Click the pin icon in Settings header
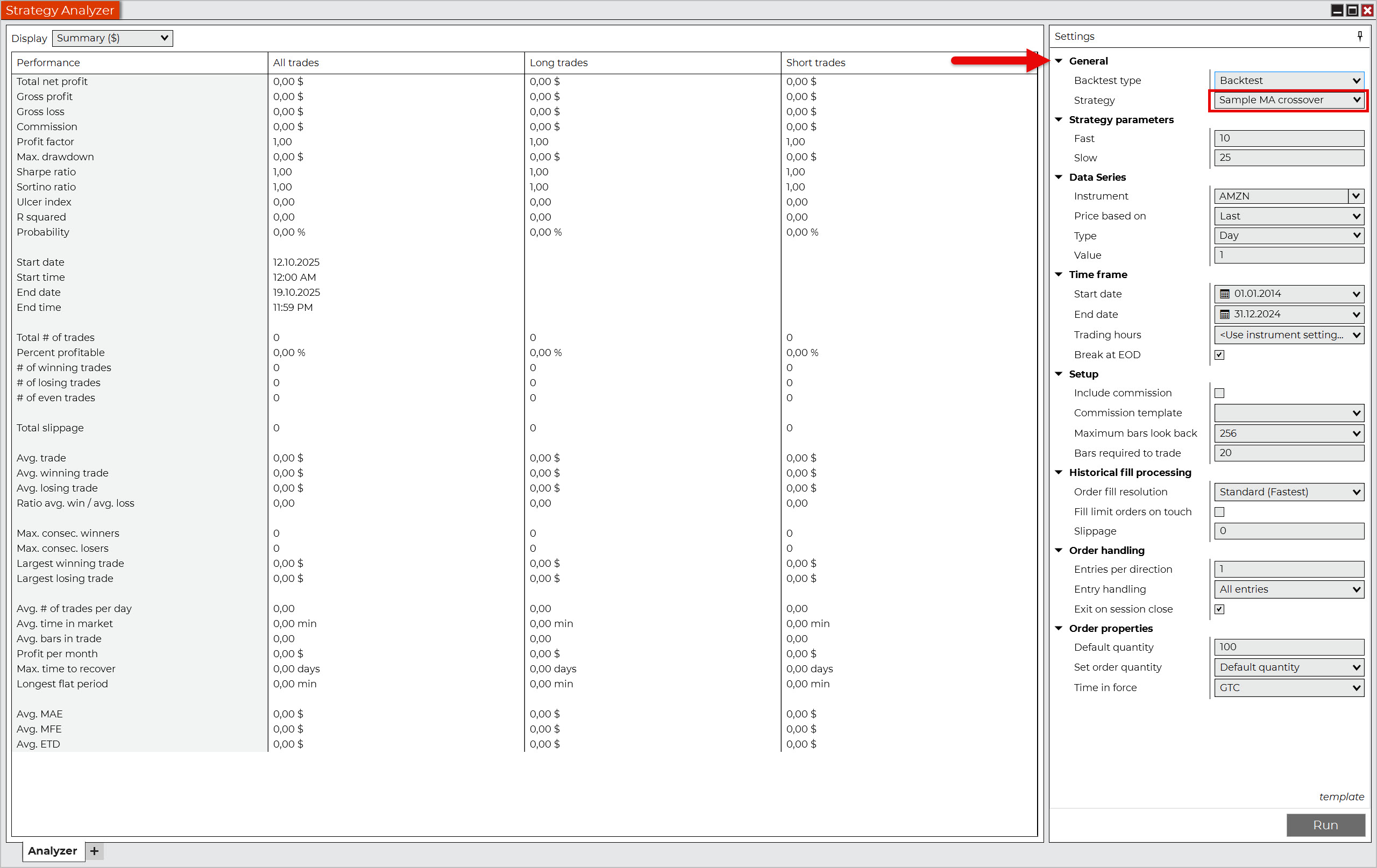 [x=1360, y=36]
